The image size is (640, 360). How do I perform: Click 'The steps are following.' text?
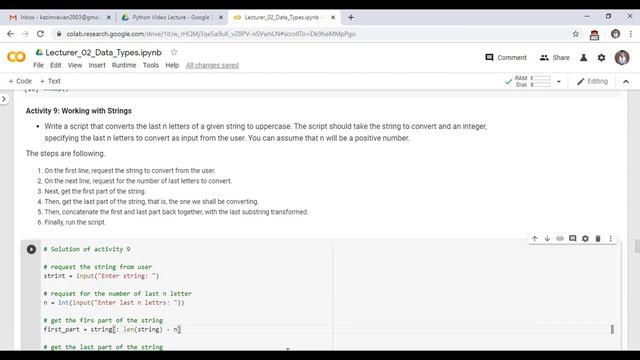(65, 153)
